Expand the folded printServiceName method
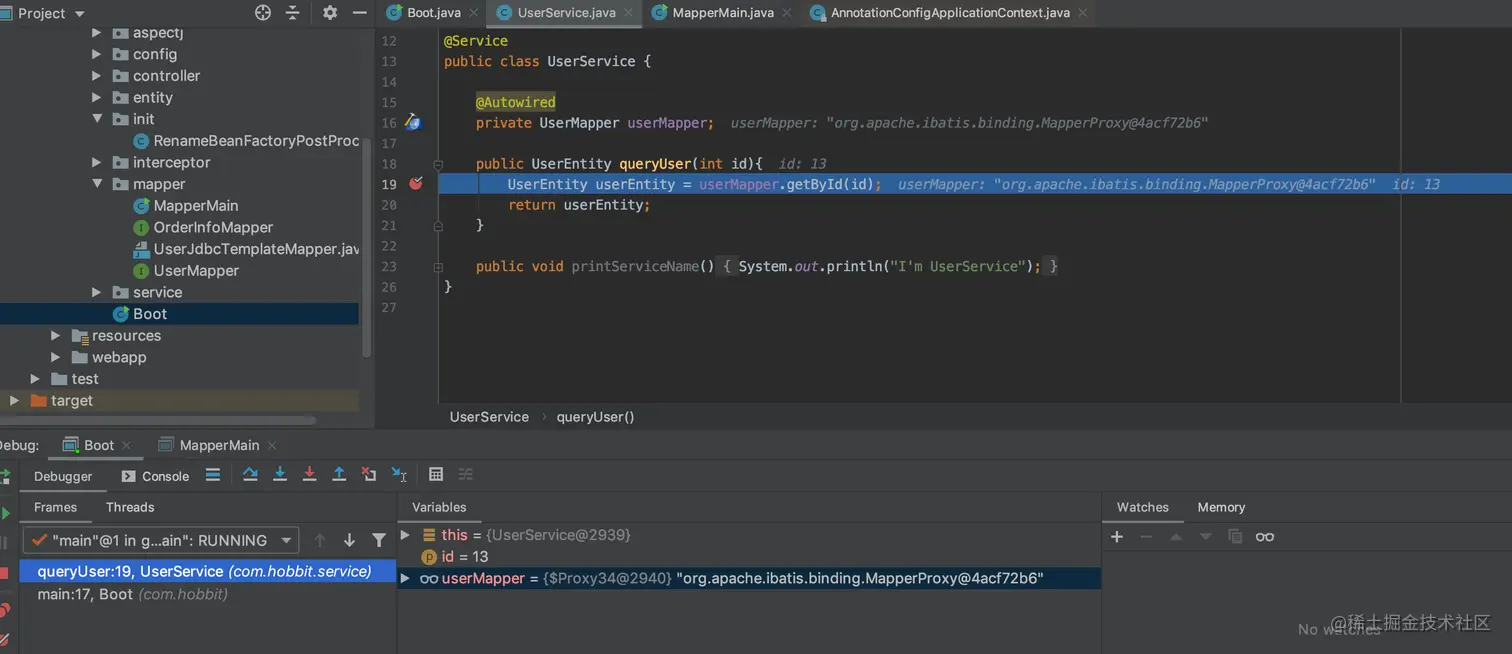Viewport: 1512px width, 654px height. [x=438, y=266]
